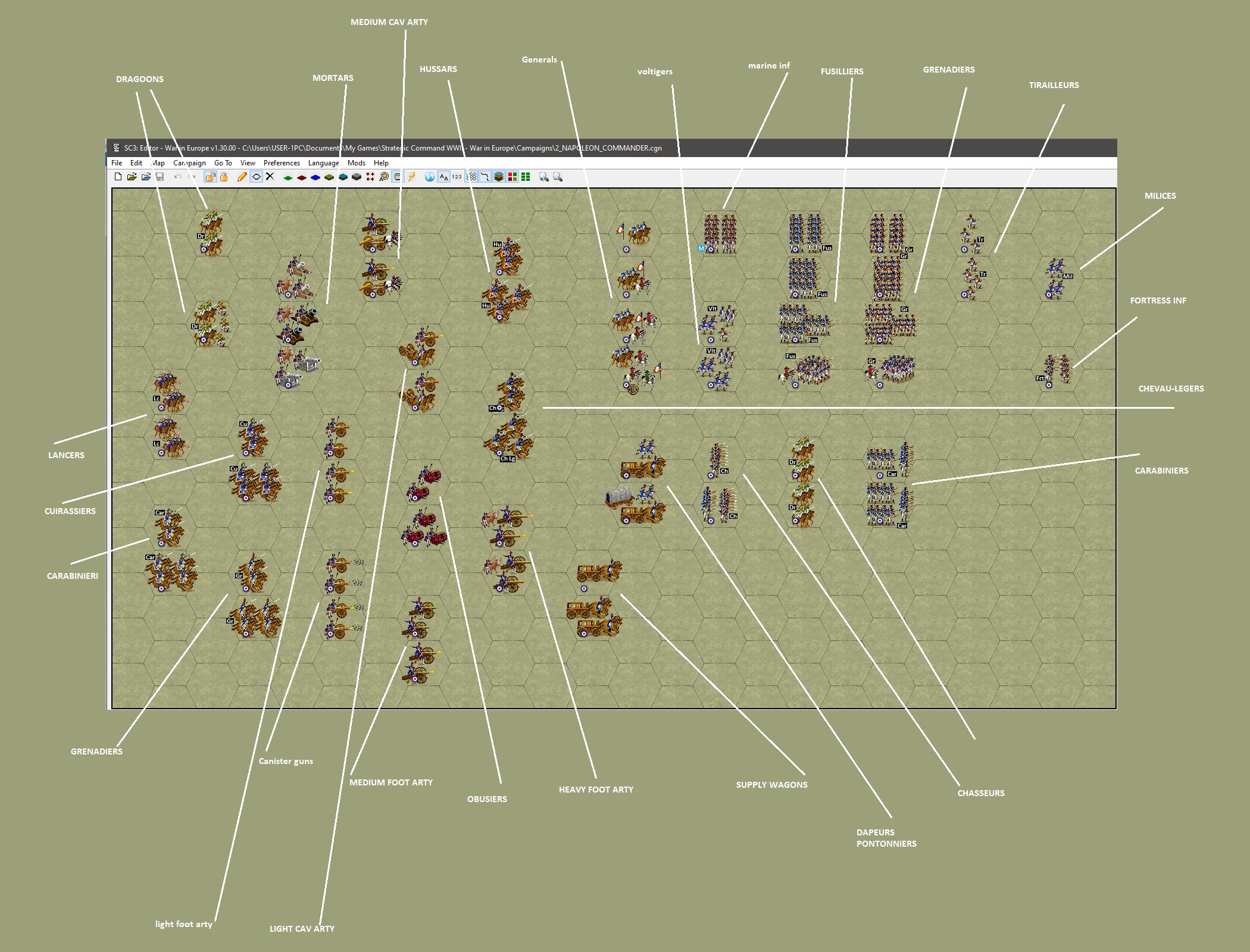The width and height of the screenshot is (1250, 952).
Task: Toggle the stacked layers view button
Action: (498, 177)
